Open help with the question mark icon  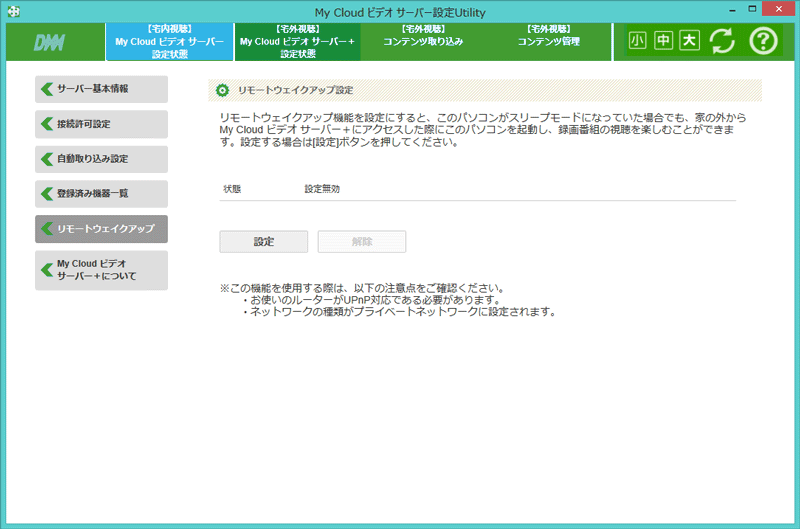pos(763,41)
